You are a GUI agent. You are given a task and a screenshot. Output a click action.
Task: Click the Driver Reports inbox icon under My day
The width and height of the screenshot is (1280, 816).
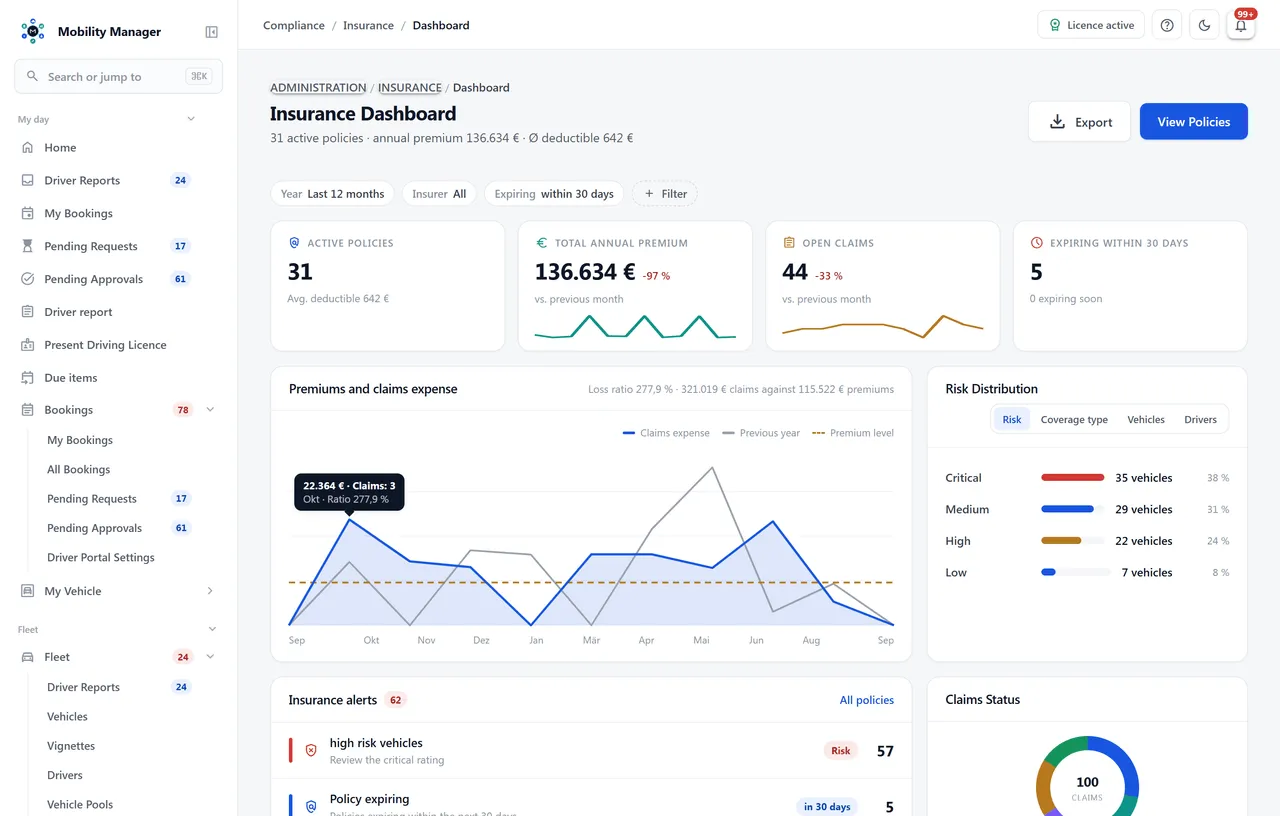point(28,181)
